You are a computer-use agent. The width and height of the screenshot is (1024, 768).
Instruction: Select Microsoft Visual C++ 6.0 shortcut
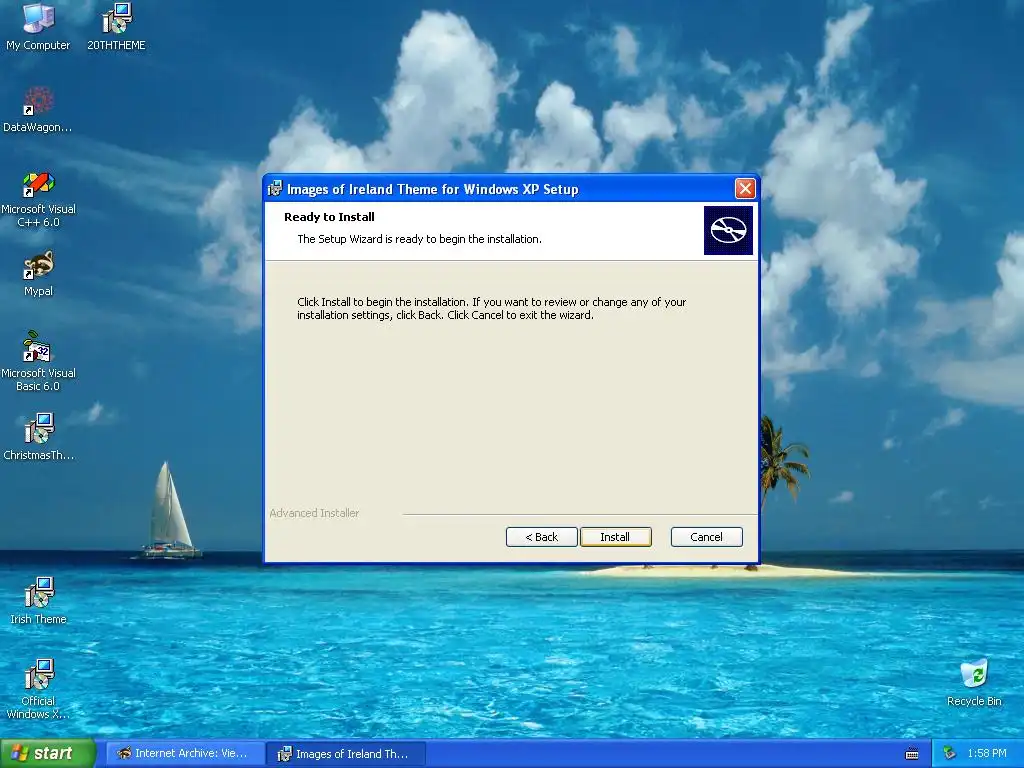38,199
